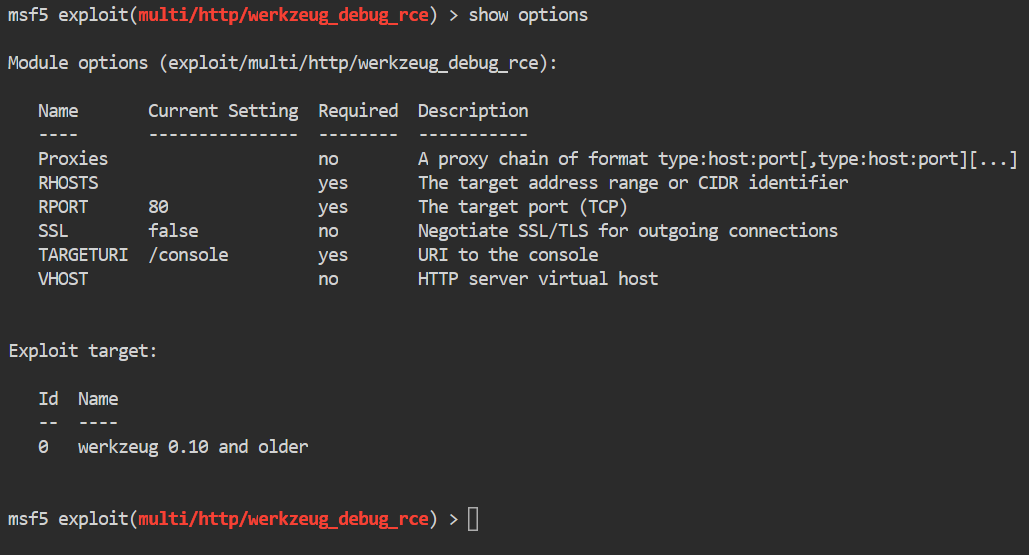Click the "Module options" heading line
Screen dimensions: 1029x555
coord(282,63)
